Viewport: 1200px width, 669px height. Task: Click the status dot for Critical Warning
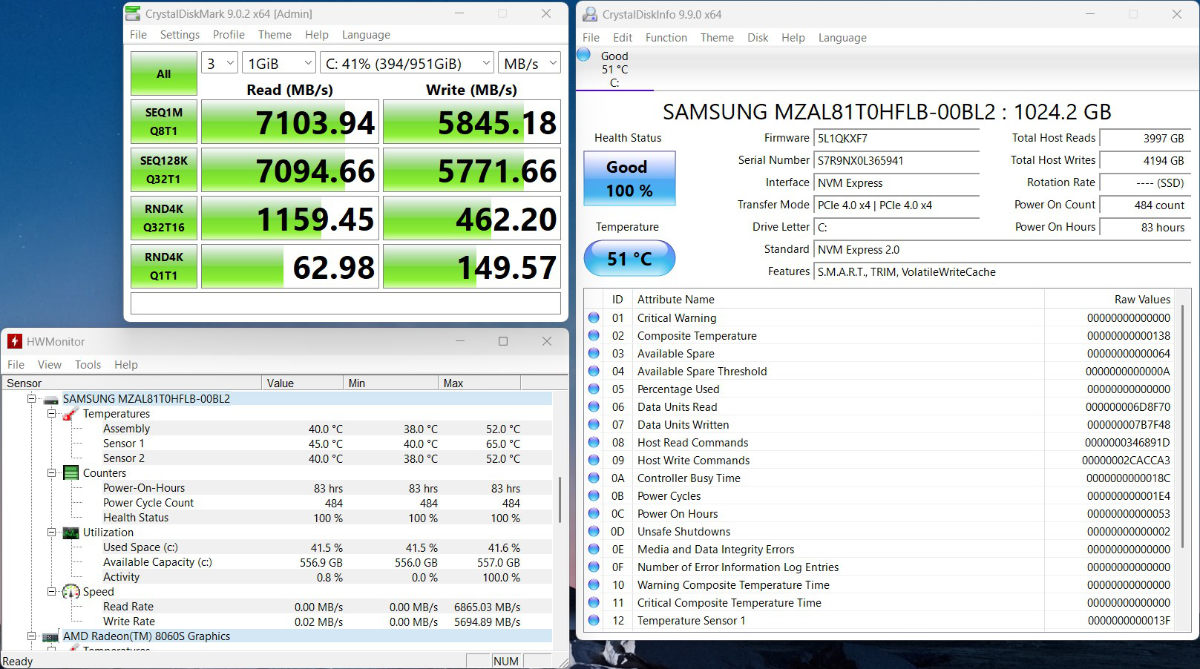pos(594,318)
